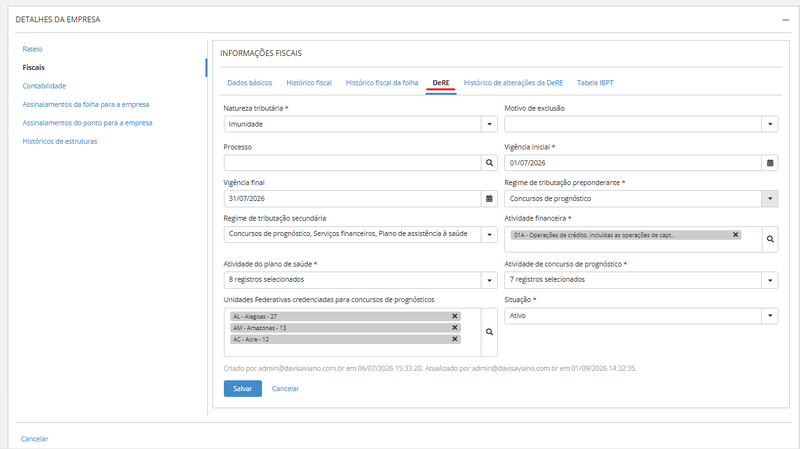800x449 pixels.
Task: Remove the 01A Operações de crédito tag
Action: 735,235
